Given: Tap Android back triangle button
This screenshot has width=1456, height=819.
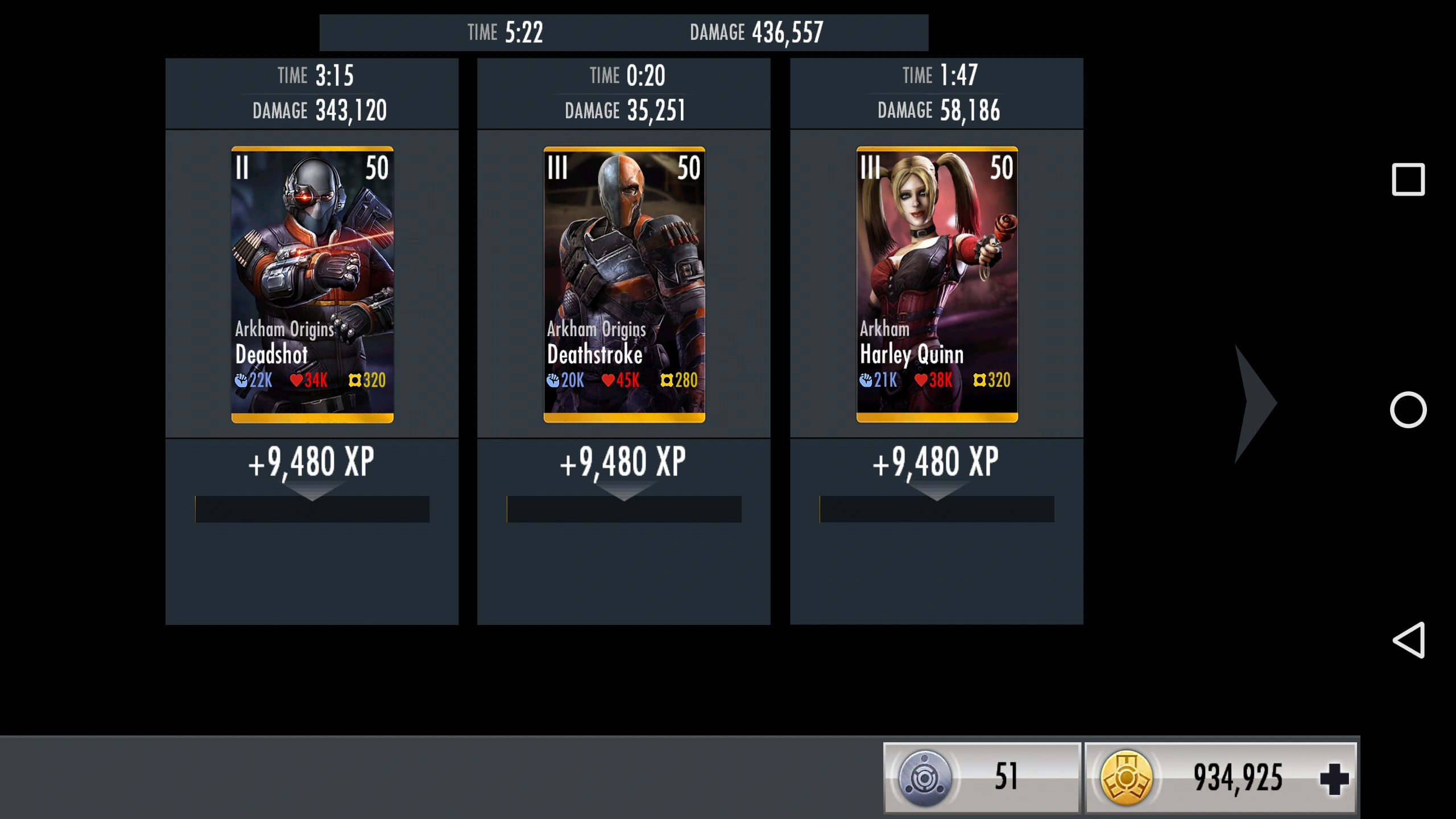Looking at the screenshot, I should click(1409, 640).
